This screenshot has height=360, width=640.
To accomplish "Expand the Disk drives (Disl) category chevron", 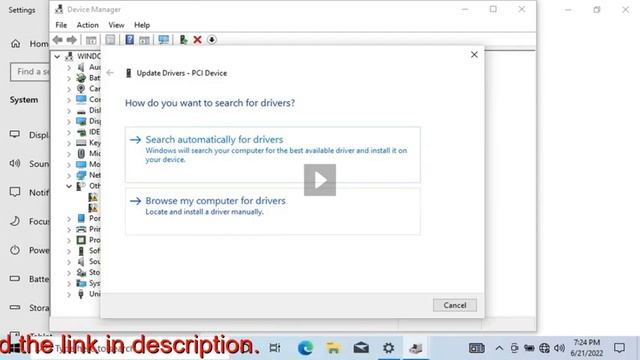I will pyautogui.click(x=69, y=110).
